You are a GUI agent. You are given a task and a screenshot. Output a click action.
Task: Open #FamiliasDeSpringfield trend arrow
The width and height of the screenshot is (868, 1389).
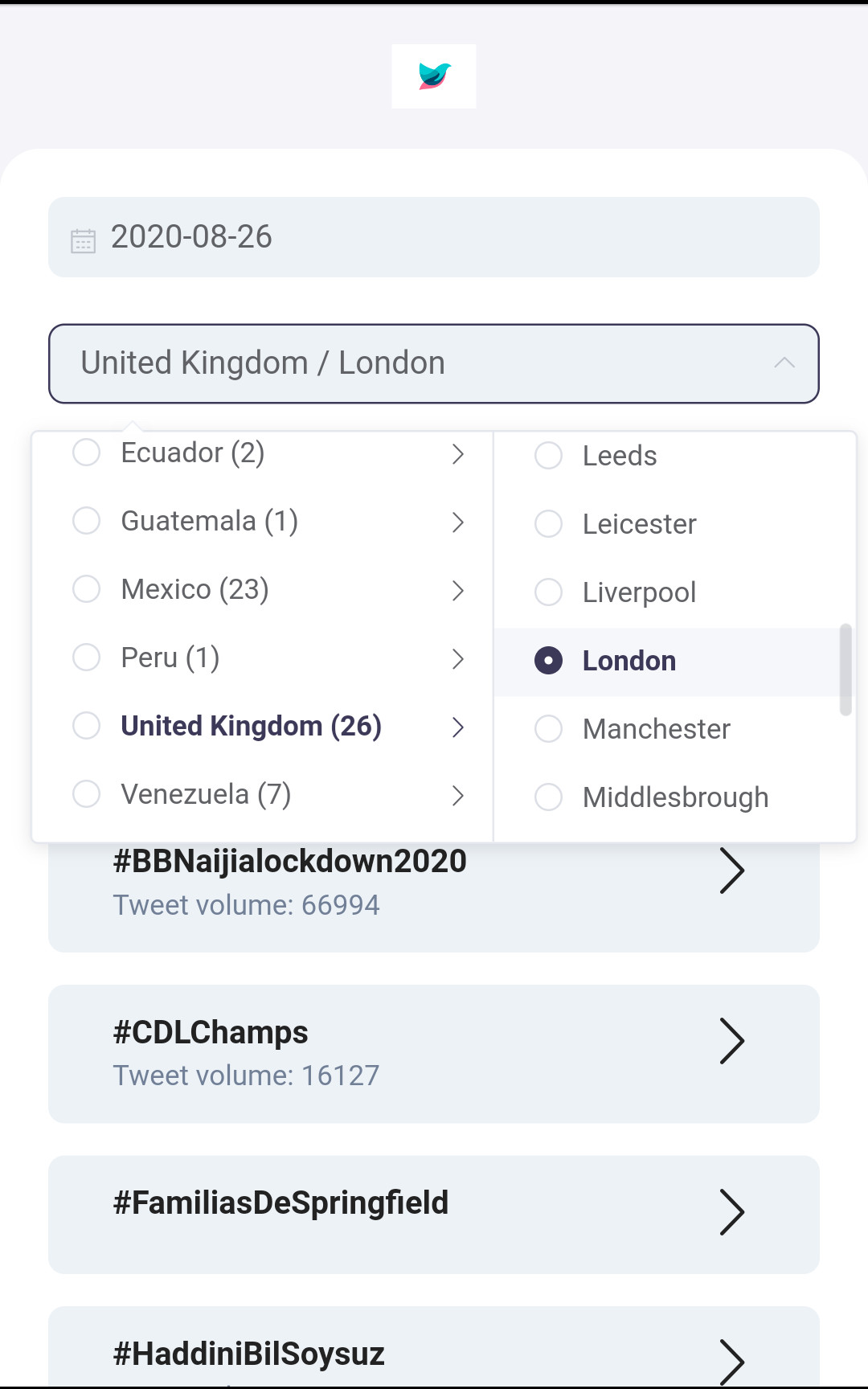pos(731,1212)
